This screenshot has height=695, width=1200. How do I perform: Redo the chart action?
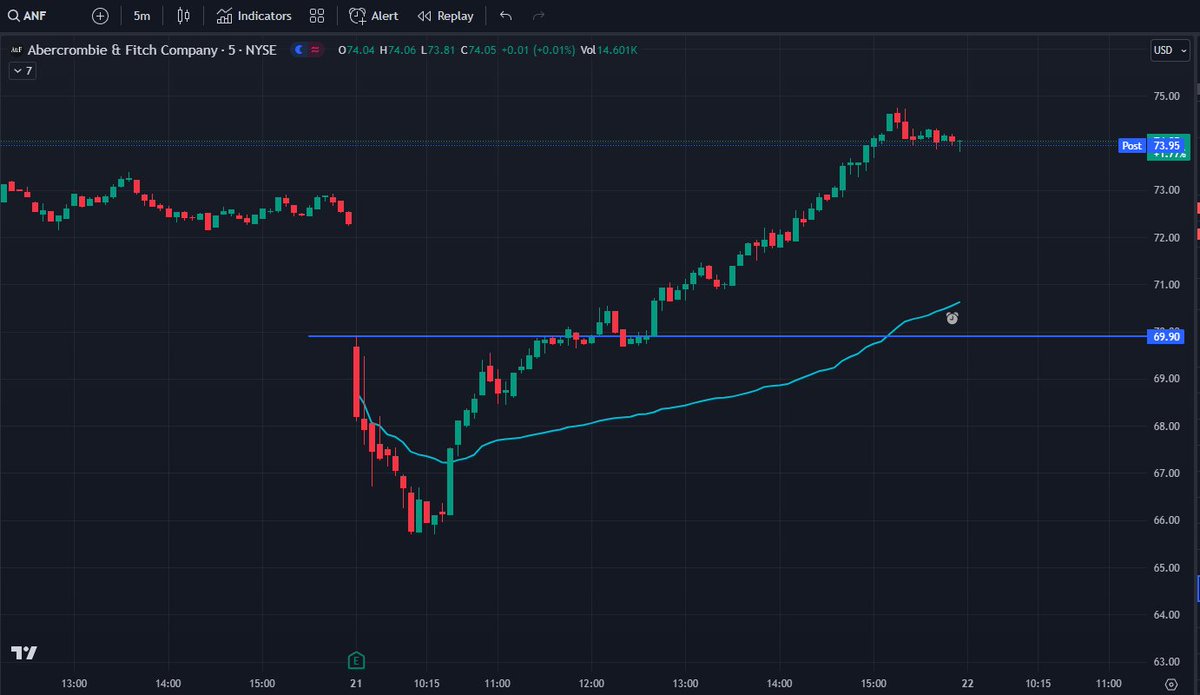(539, 16)
